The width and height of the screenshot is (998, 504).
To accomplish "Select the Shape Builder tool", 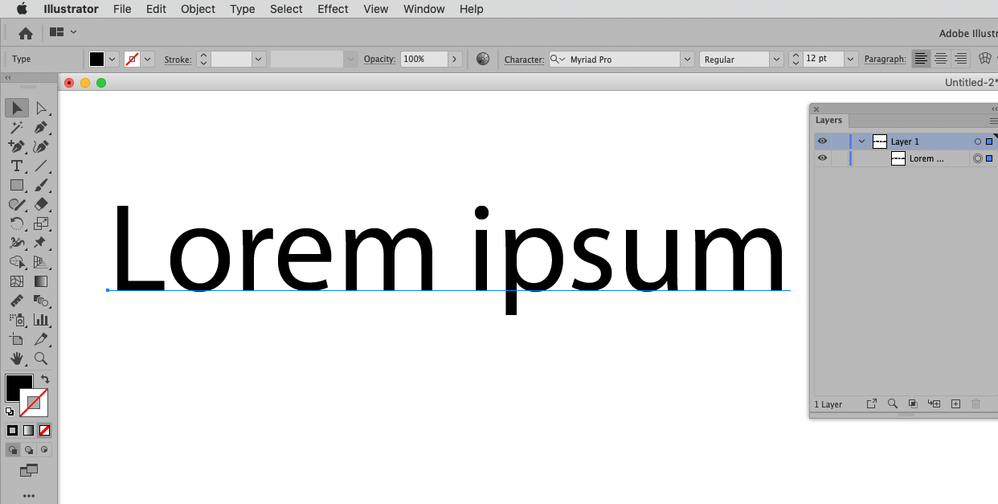I will click(x=17, y=262).
